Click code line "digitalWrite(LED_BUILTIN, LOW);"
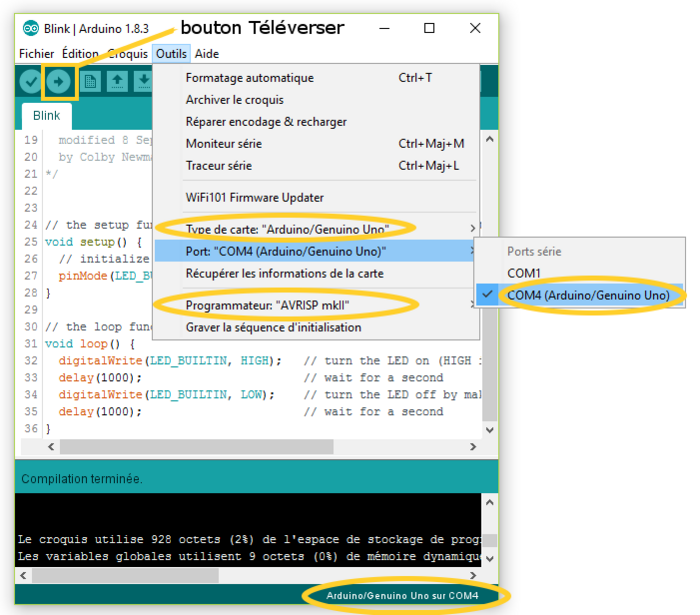This screenshot has height=615, width=700. tap(167, 395)
